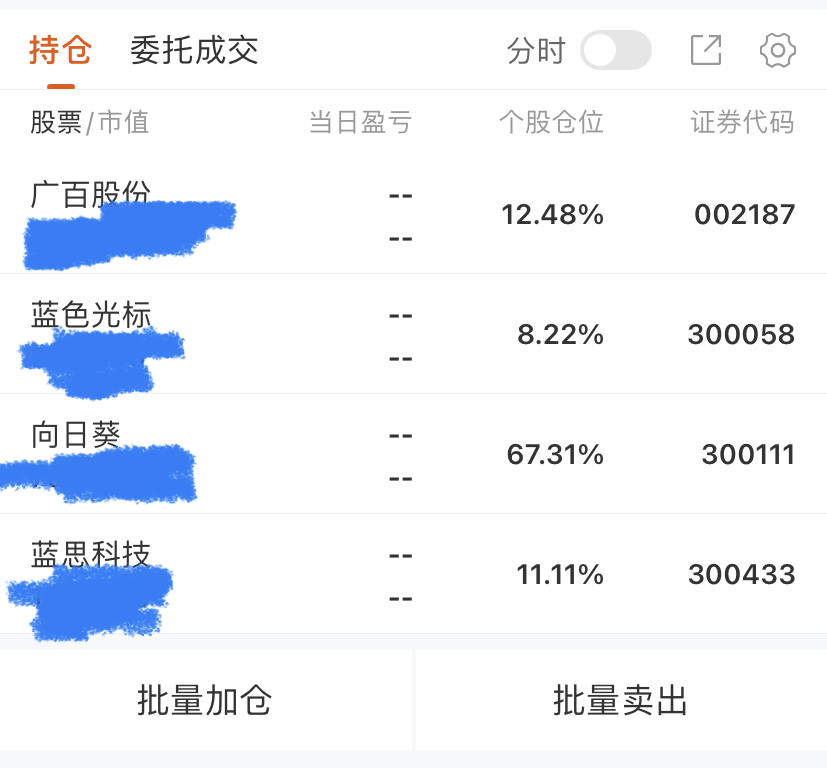Sort by 股票/市值 column header
Image resolution: width=827 pixels, height=768 pixels.
point(89,122)
